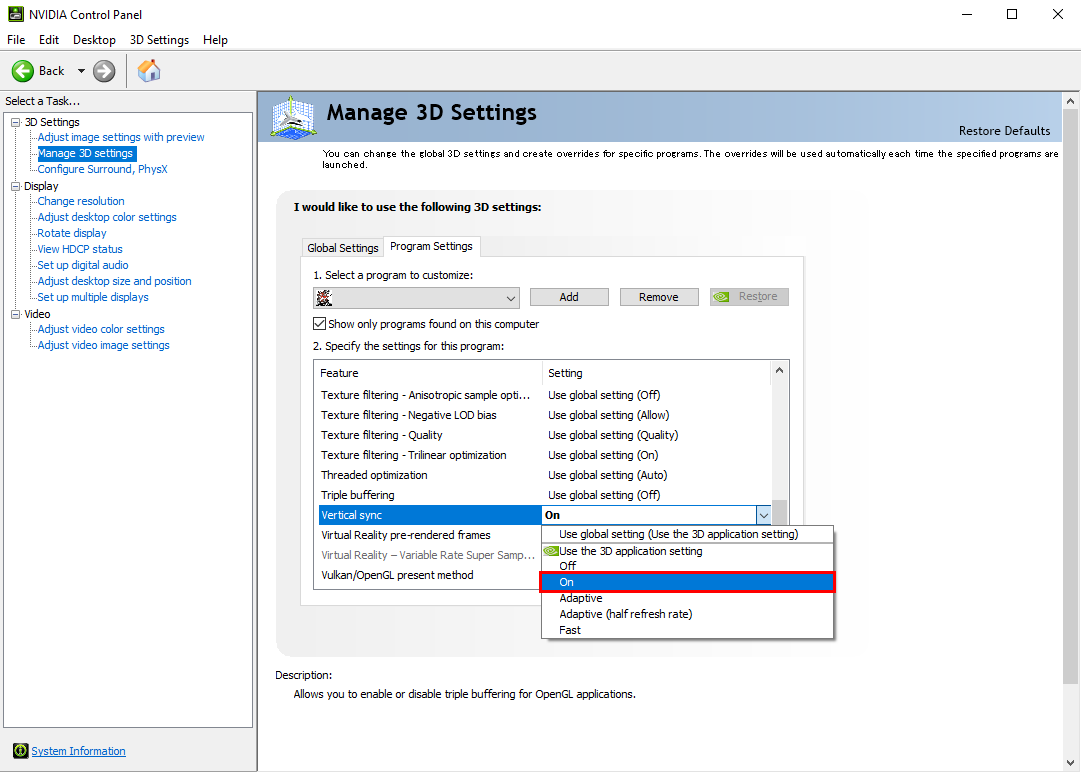Image resolution: width=1081 pixels, height=773 pixels.
Task: Open Adjust video image settings
Action: [103, 345]
